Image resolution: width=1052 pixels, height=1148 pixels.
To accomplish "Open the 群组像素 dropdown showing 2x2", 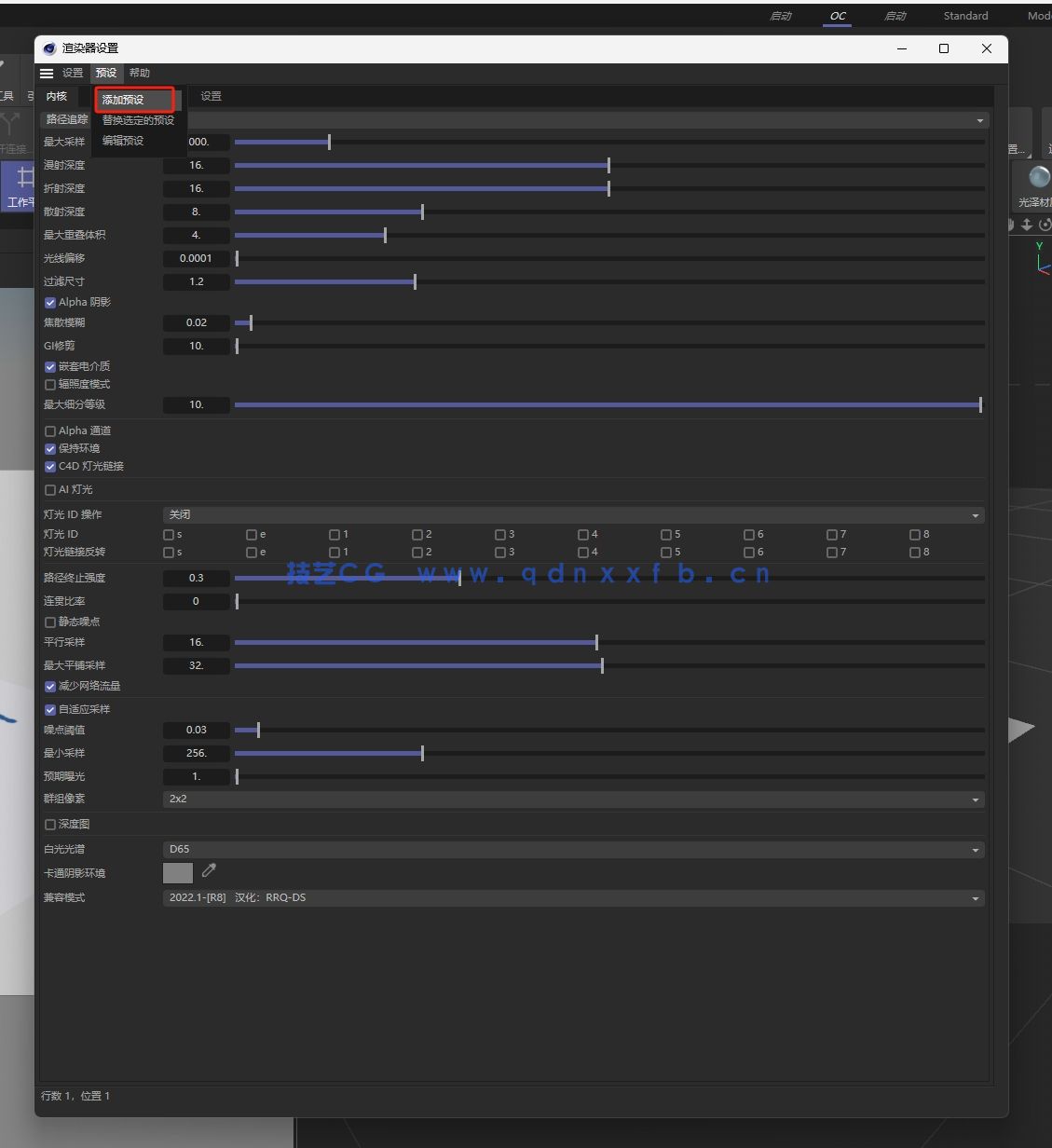I will 571,799.
